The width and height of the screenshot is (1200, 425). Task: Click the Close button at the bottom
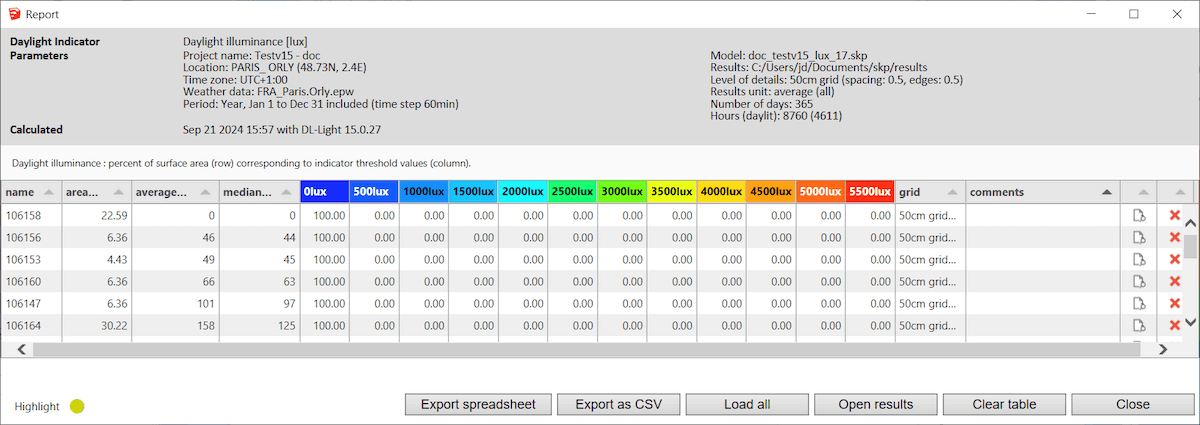tap(1132, 404)
